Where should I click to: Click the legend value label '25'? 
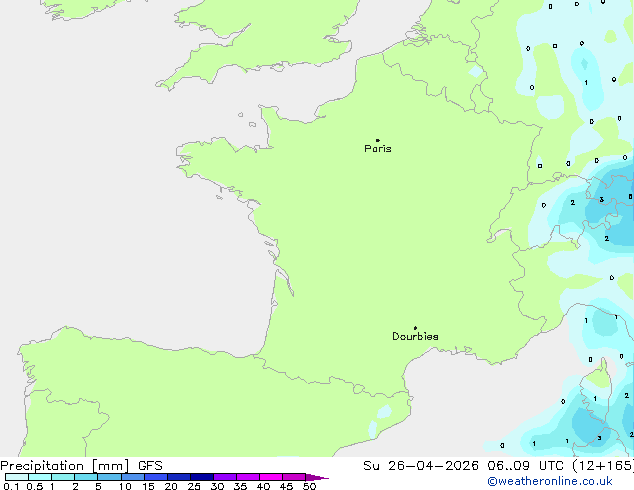click(x=194, y=486)
